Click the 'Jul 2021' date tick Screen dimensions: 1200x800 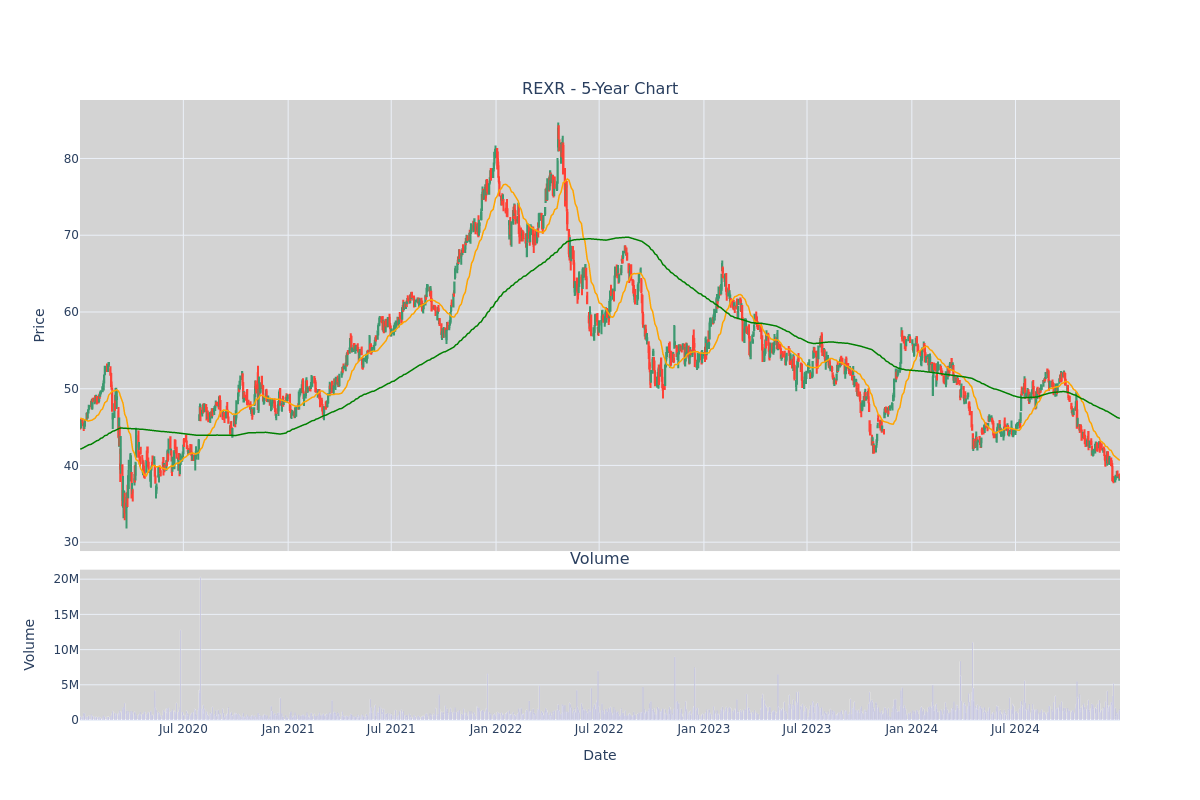[x=391, y=729]
